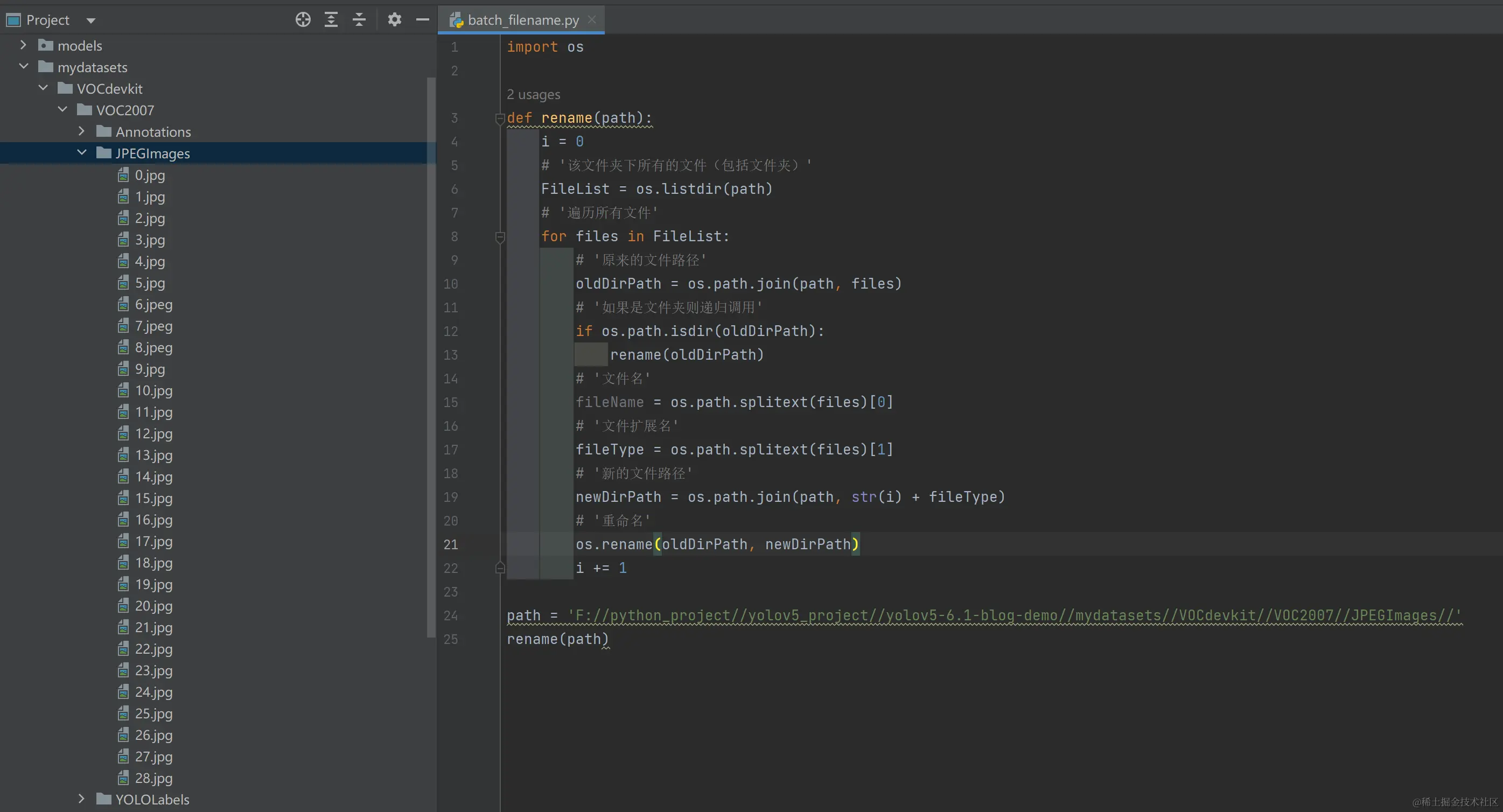Collapse the JPEGImages folder
Screen dimensions: 1503x812
click(82, 153)
